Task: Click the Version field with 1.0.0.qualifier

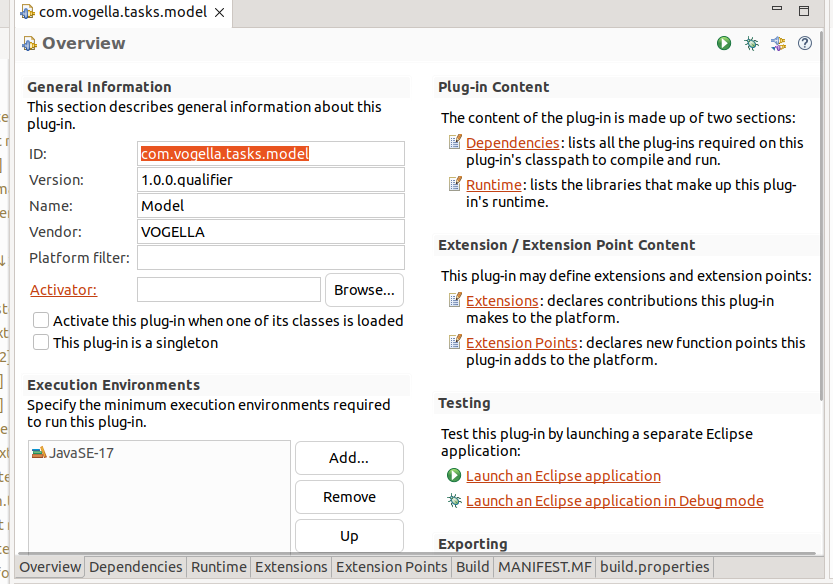Action: click(x=271, y=180)
